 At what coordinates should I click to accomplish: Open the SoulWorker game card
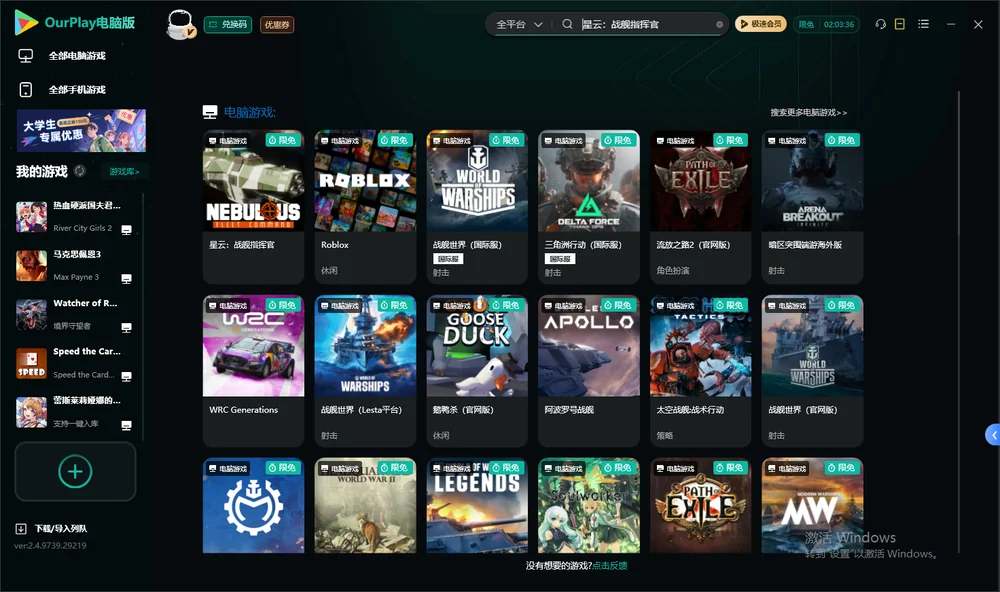[589, 506]
